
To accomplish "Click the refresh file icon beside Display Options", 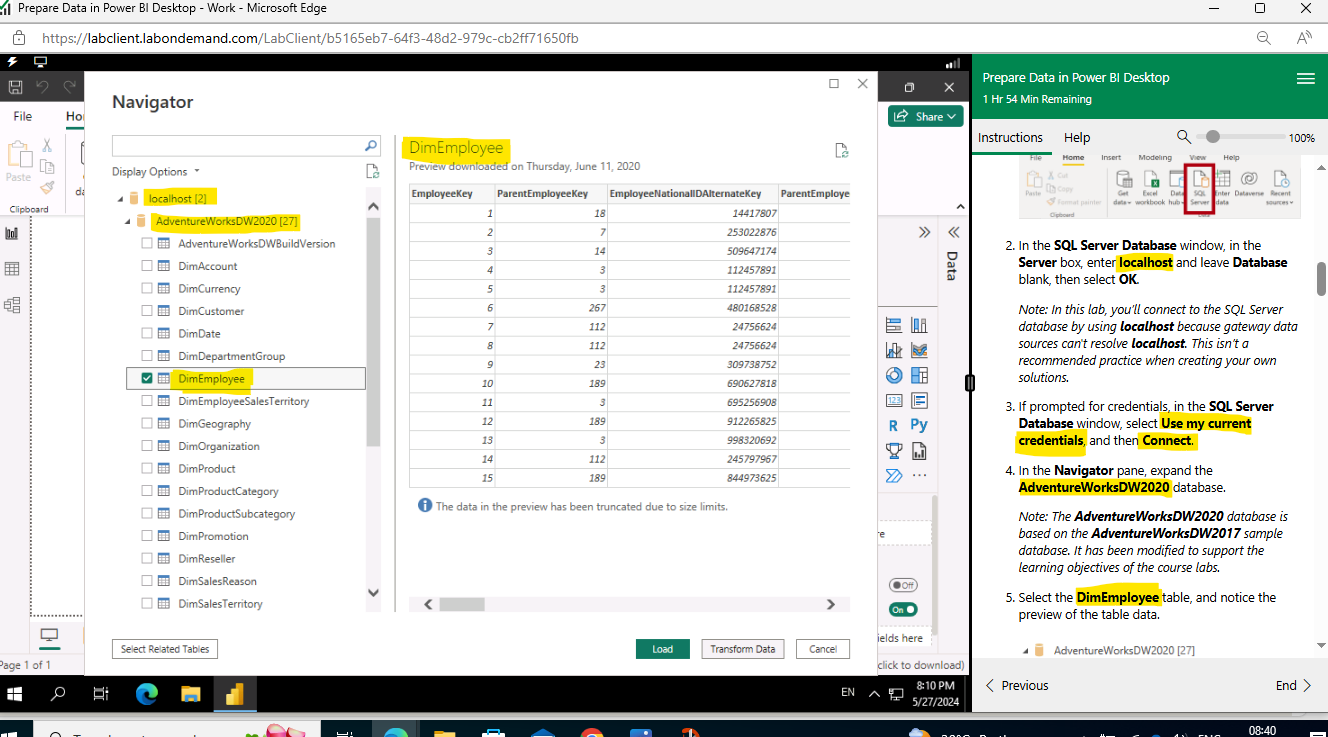I will (x=372, y=171).
